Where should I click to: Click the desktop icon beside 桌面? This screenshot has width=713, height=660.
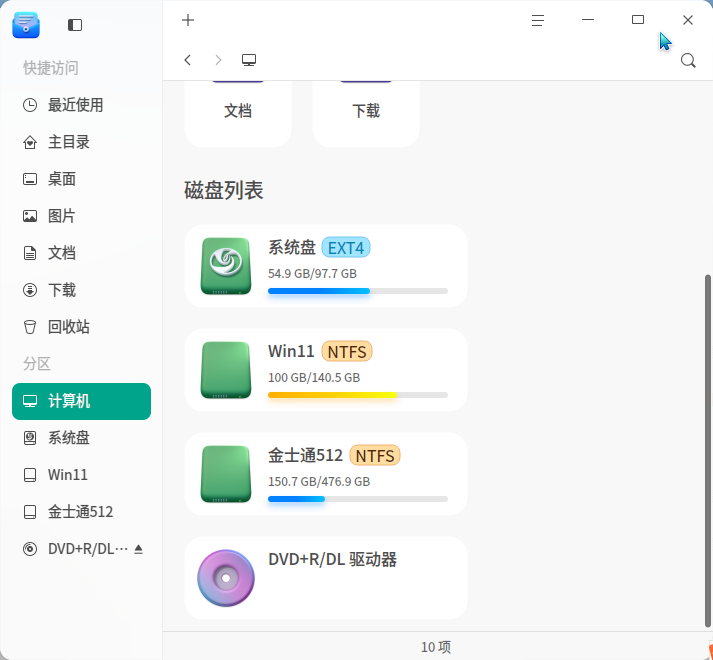(30, 179)
